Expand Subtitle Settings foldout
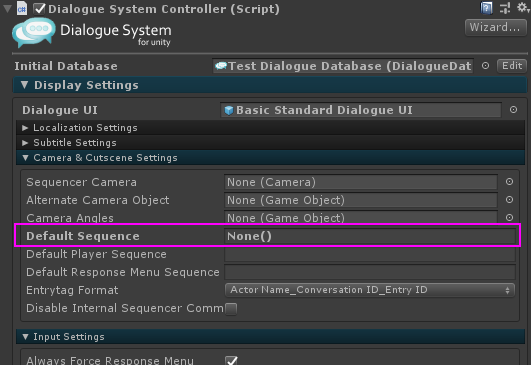531x365 pixels. [25, 143]
